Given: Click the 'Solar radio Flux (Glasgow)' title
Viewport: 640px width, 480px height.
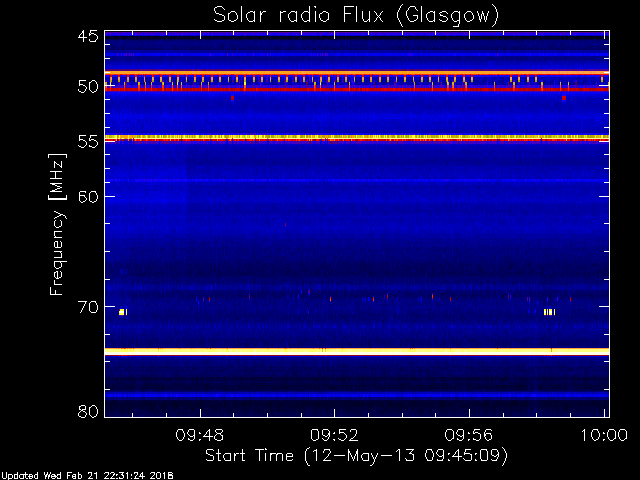Looking at the screenshot, I should [x=356, y=16].
